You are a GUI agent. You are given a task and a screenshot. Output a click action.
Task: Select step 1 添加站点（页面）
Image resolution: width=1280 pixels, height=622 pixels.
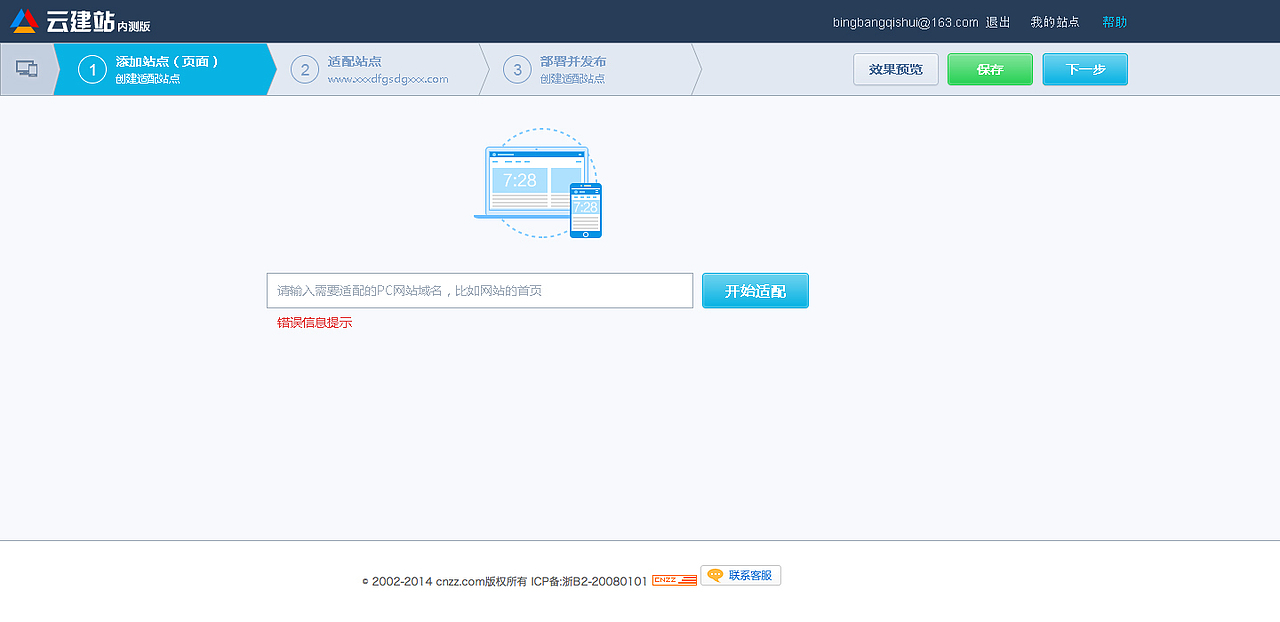click(x=164, y=69)
